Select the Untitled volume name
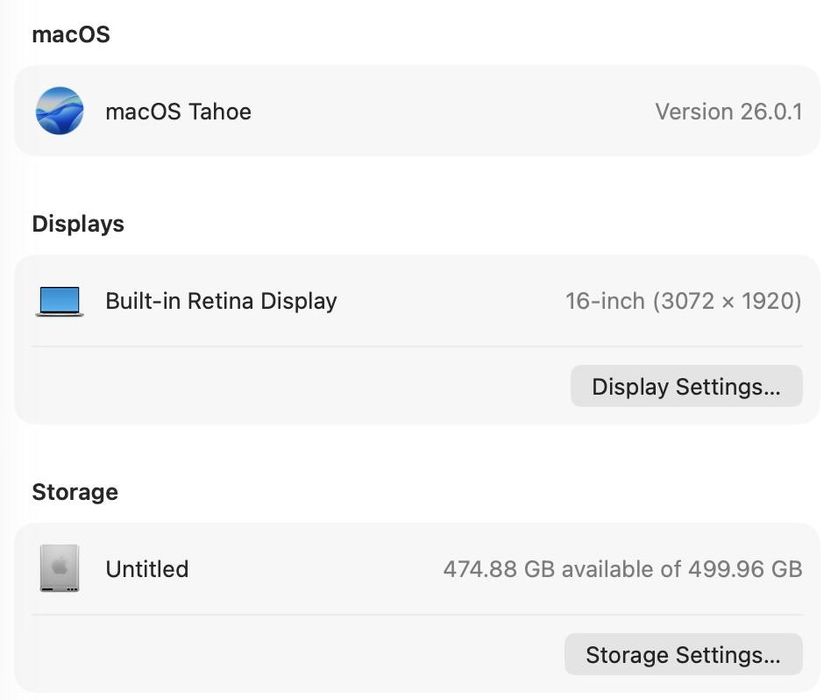 147,569
